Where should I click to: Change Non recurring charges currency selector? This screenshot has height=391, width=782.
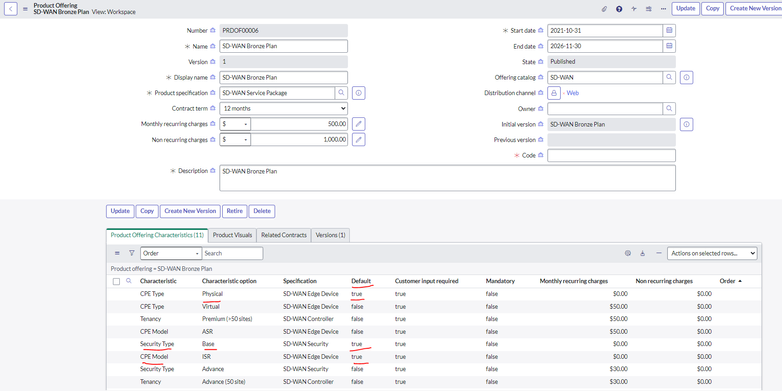(235, 140)
